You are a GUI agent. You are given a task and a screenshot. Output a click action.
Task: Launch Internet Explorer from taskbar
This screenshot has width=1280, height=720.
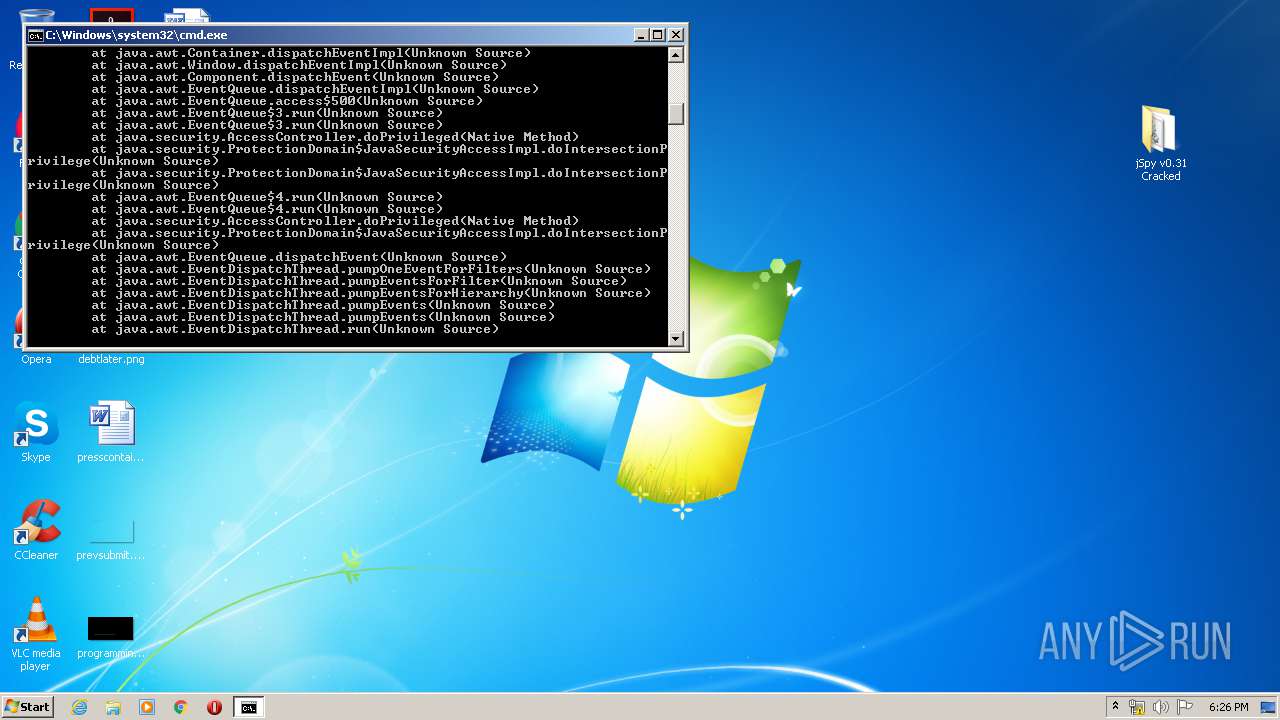tap(79, 707)
